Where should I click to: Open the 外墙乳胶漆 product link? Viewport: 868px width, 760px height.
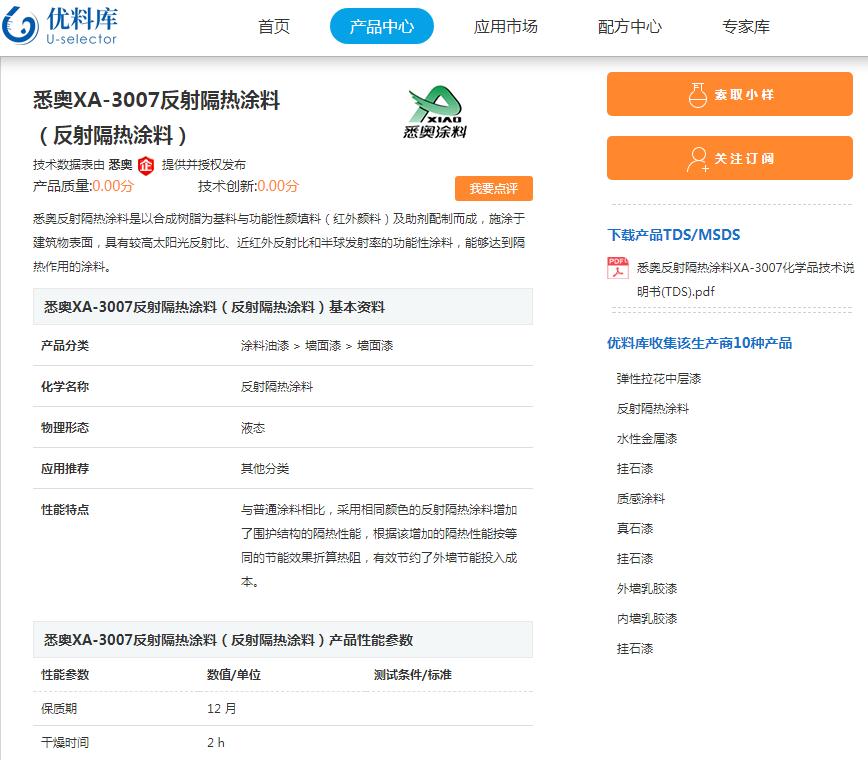click(x=647, y=588)
